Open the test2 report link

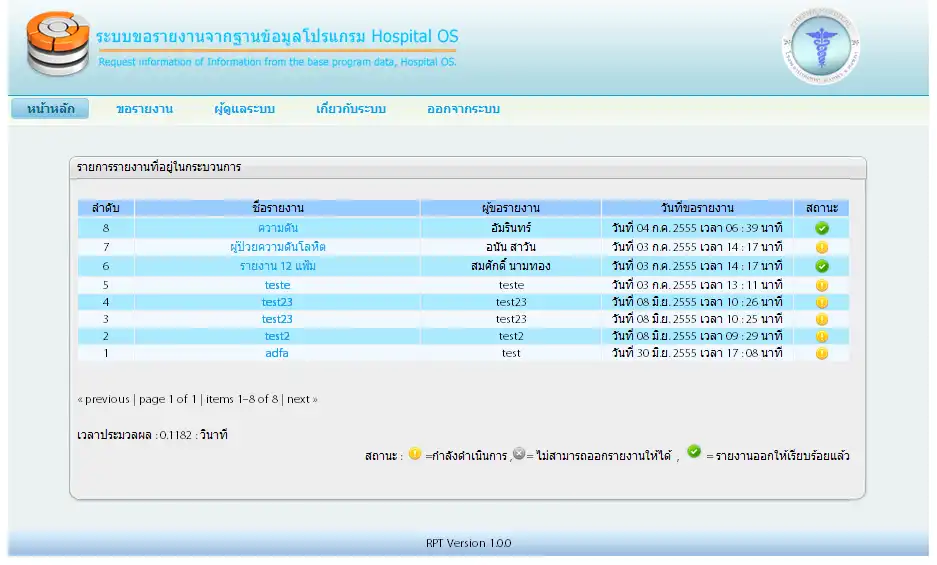pos(277,336)
